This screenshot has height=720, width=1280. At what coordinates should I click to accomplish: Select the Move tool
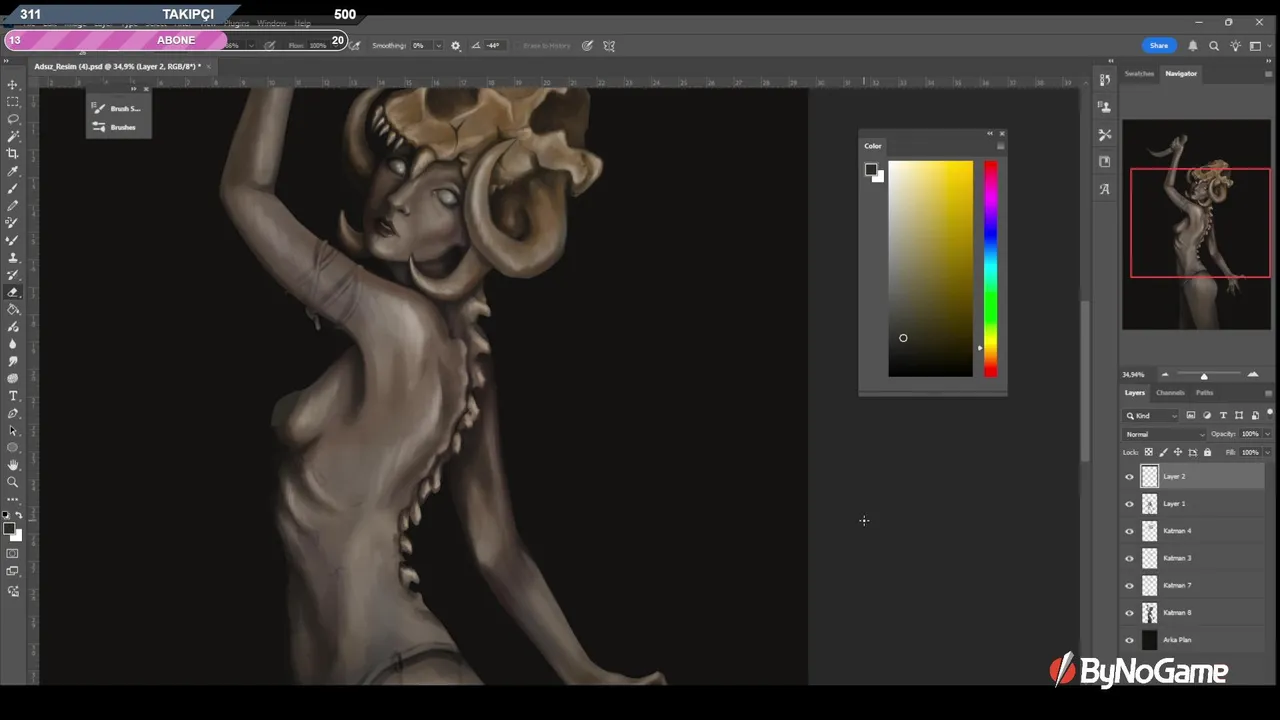click(13, 85)
